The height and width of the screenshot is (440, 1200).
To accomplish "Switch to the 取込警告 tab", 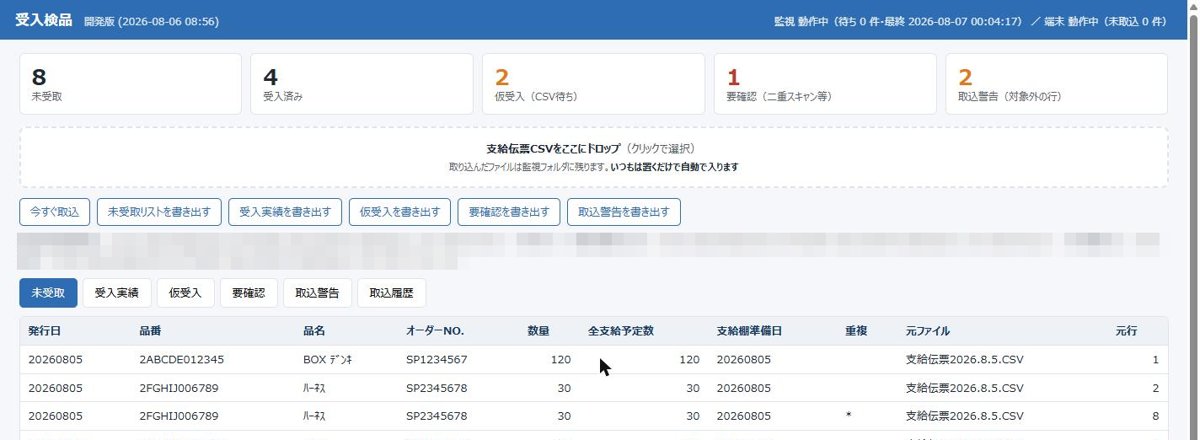I will 317,293.
